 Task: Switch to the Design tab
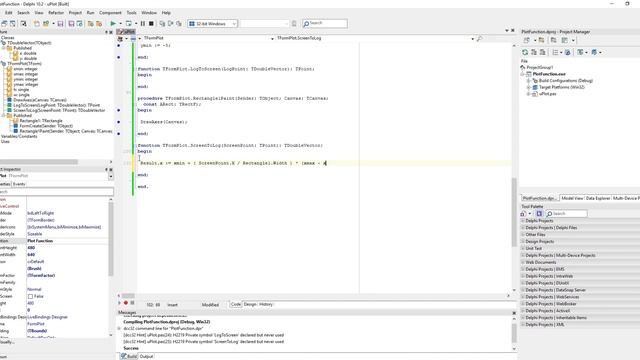pyautogui.click(x=250, y=304)
